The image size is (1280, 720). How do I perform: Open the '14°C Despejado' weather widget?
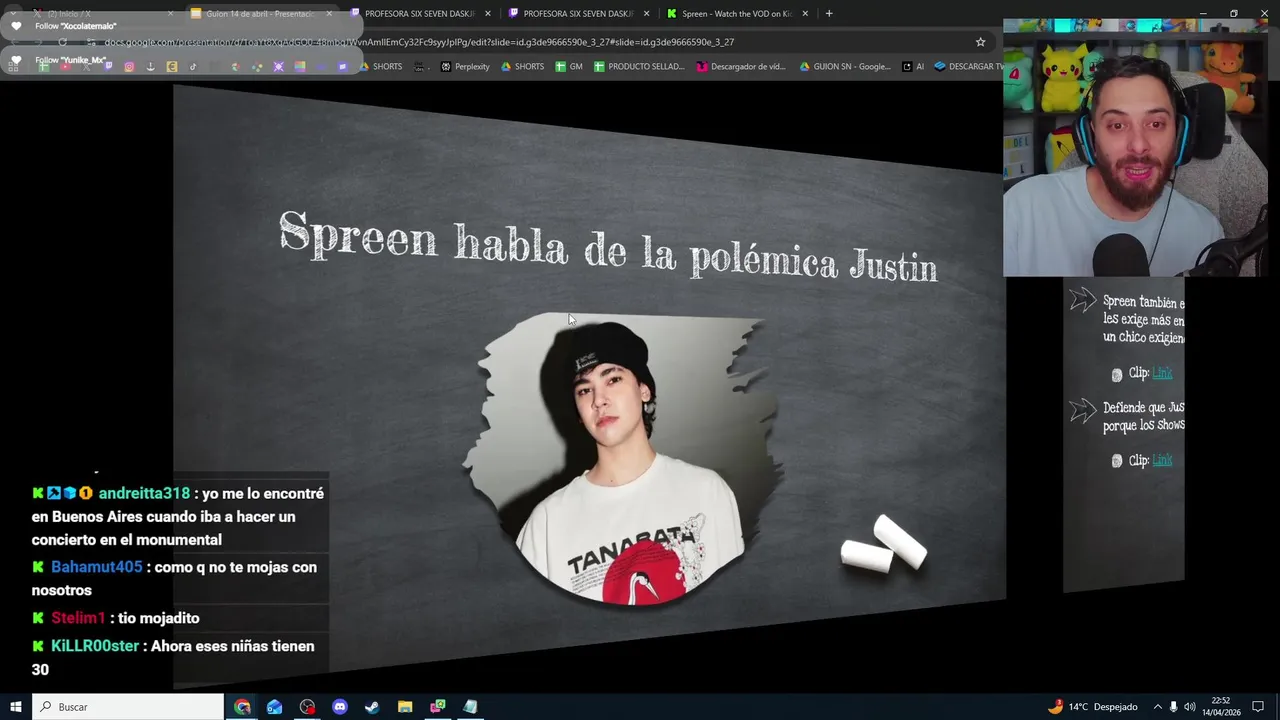pyautogui.click(x=1092, y=707)
